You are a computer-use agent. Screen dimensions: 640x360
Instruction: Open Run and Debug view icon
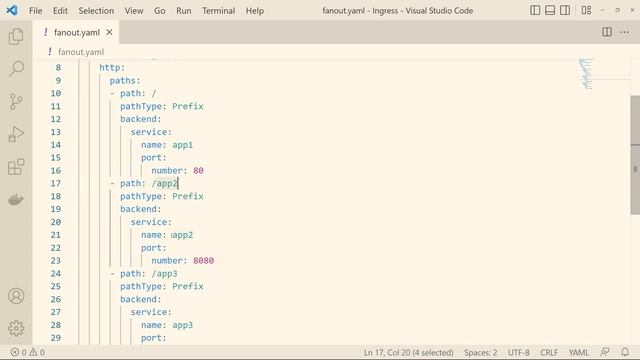[16, 134]
